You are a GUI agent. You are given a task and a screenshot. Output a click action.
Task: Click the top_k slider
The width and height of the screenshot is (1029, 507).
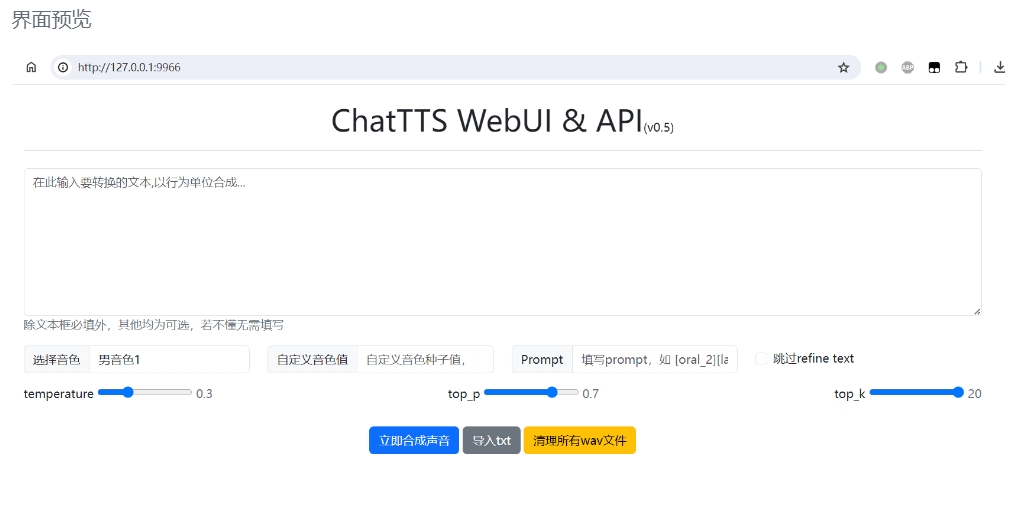(x=916, y=393)
